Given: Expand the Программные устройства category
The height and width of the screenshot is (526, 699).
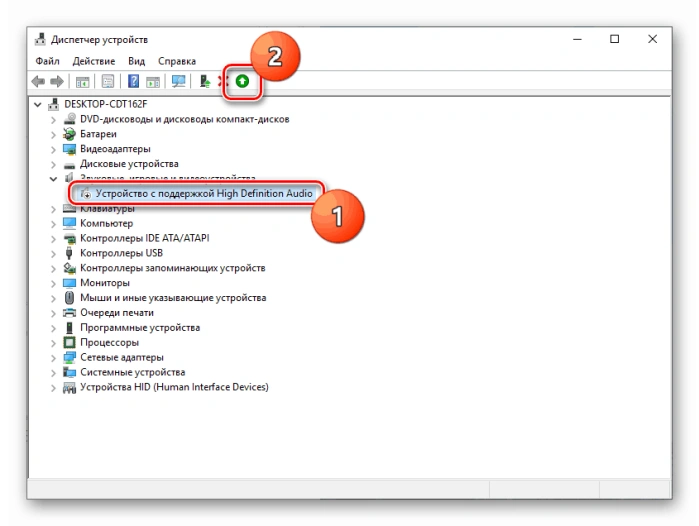Looking at the screenshot, I should (53, 328).
